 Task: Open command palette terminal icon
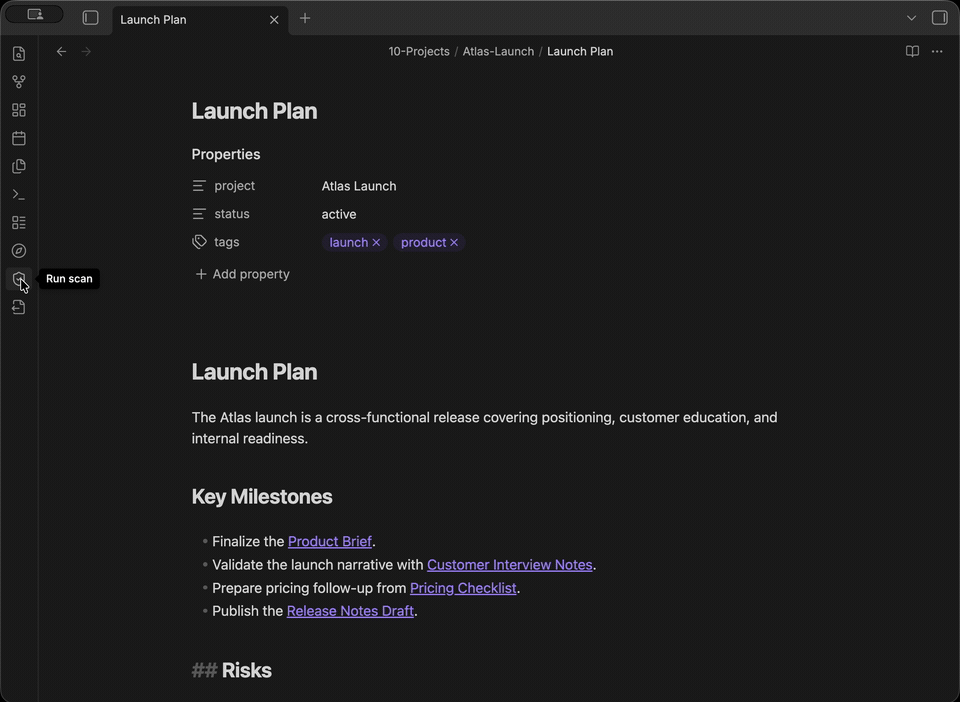(19, 195)
